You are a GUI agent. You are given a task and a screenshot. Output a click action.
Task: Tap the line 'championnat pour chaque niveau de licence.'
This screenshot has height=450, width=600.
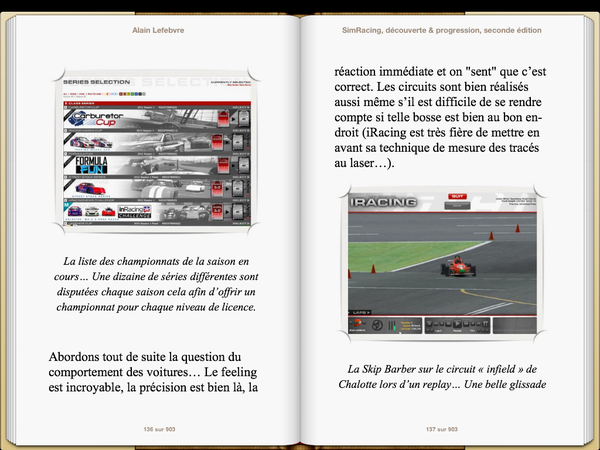[156, 307]
